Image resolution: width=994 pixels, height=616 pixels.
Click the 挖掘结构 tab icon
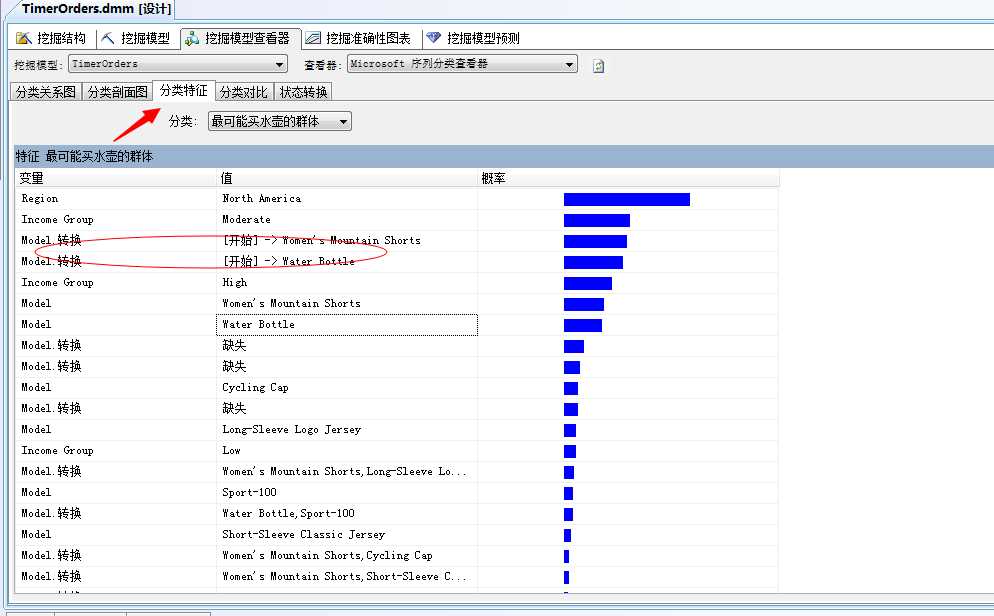24,39
